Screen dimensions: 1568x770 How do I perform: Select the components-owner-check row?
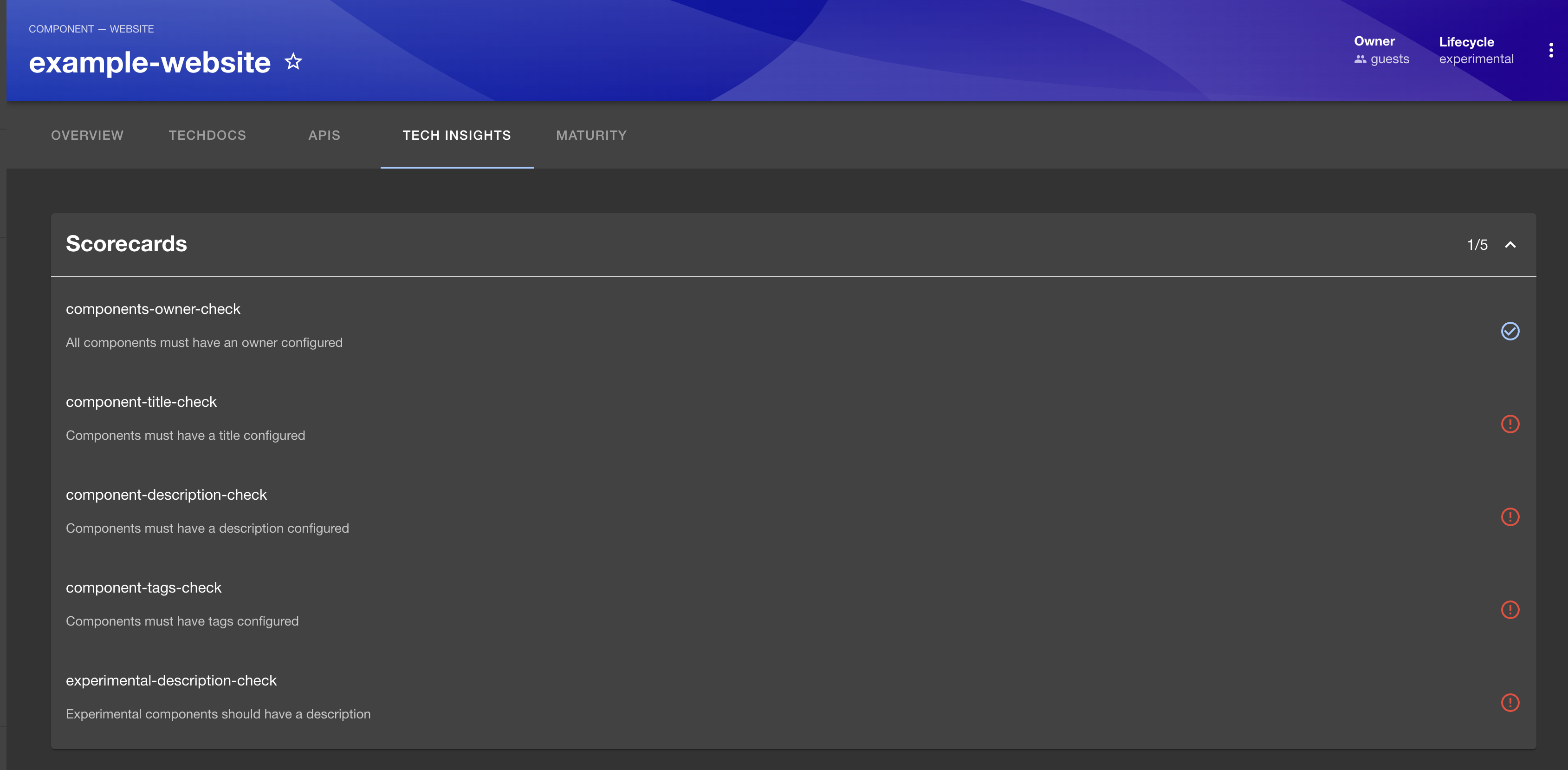coord(153,309)
